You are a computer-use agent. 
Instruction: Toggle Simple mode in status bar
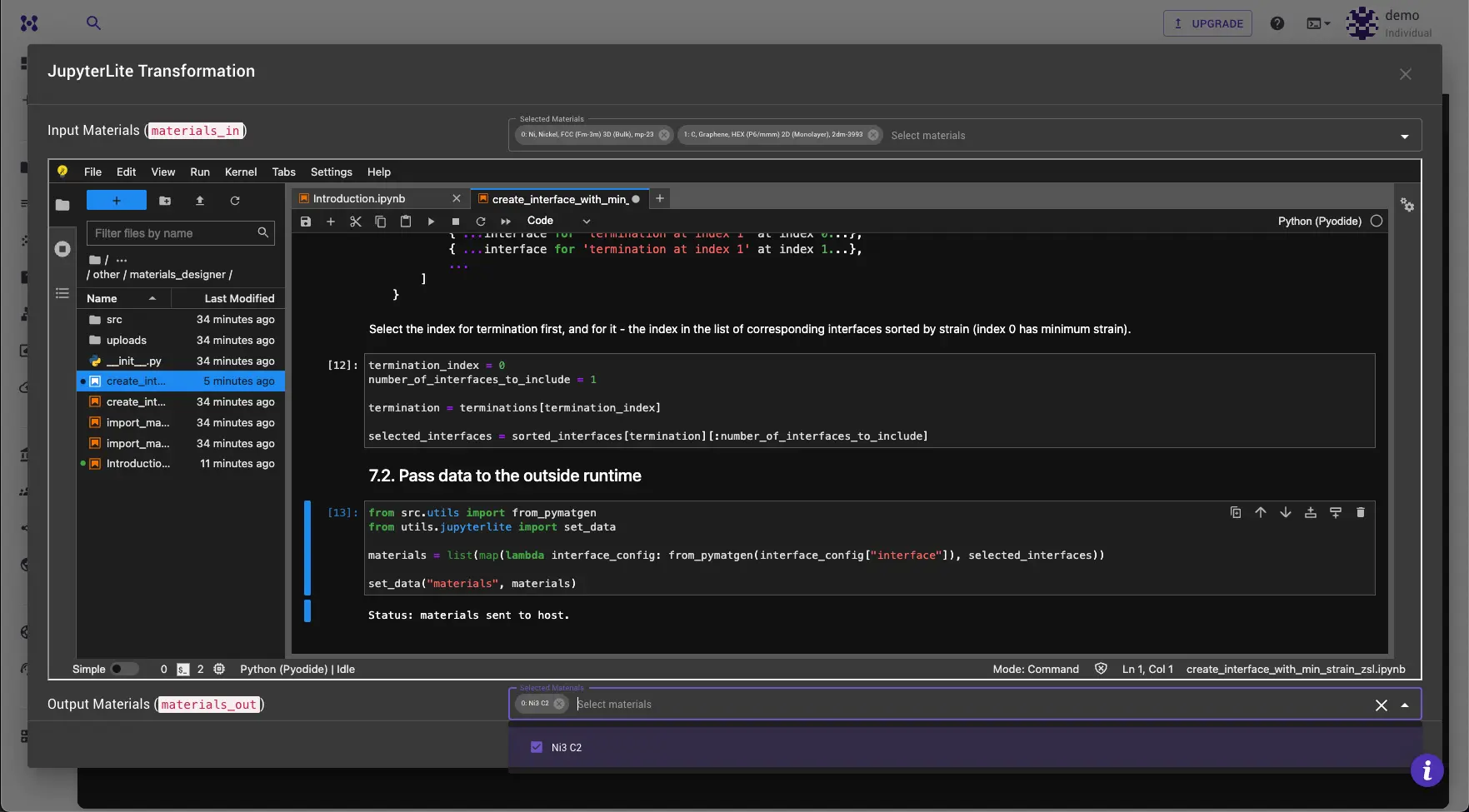click(127, 669)
